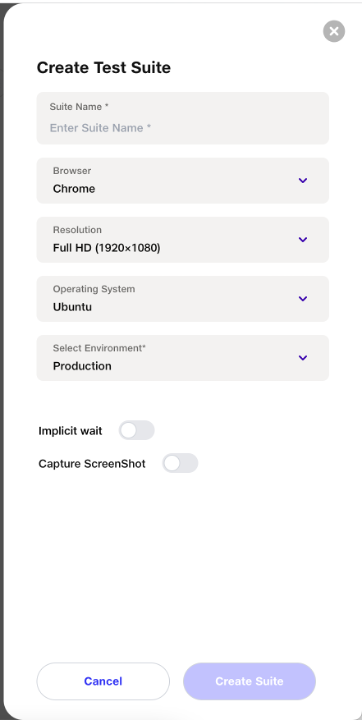Image resolution: width=362 pixels, height=720 pixels.
Task: Click the Operating System chevron arrow
Action: (303, 299)
